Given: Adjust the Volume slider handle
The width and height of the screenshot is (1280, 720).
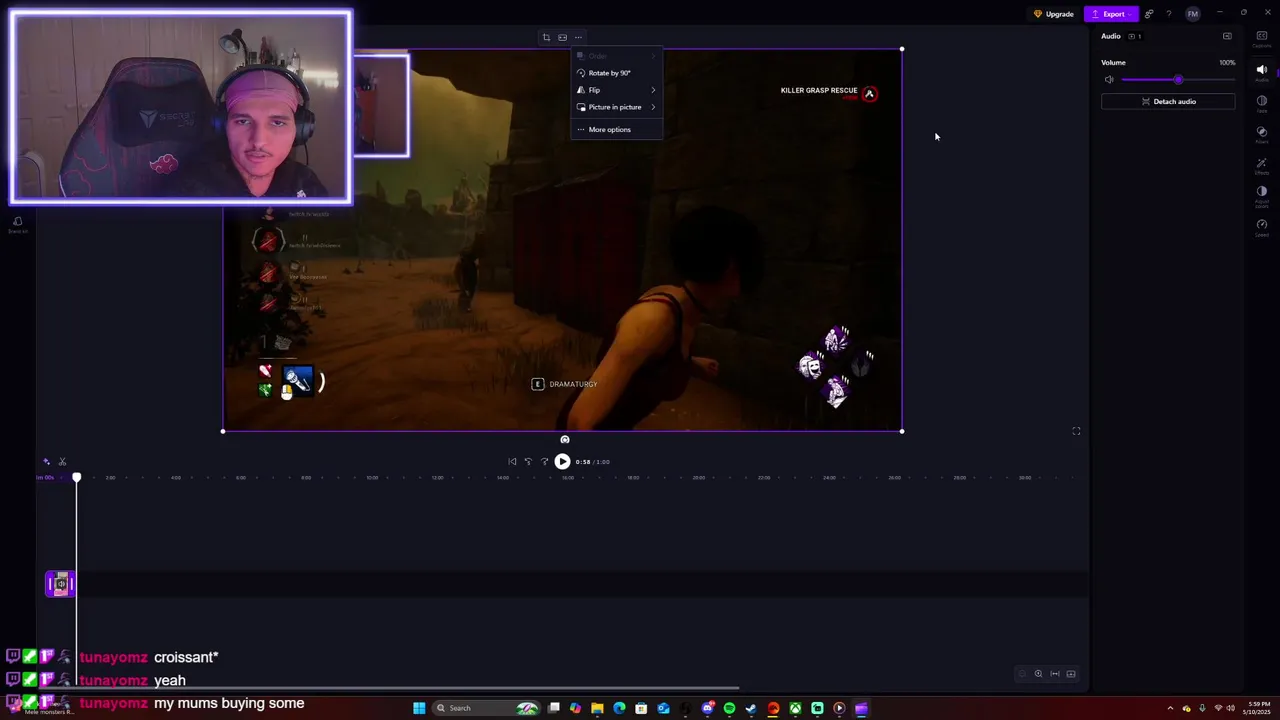Looking at the screenshot, I should click(x=1178, y=80).
